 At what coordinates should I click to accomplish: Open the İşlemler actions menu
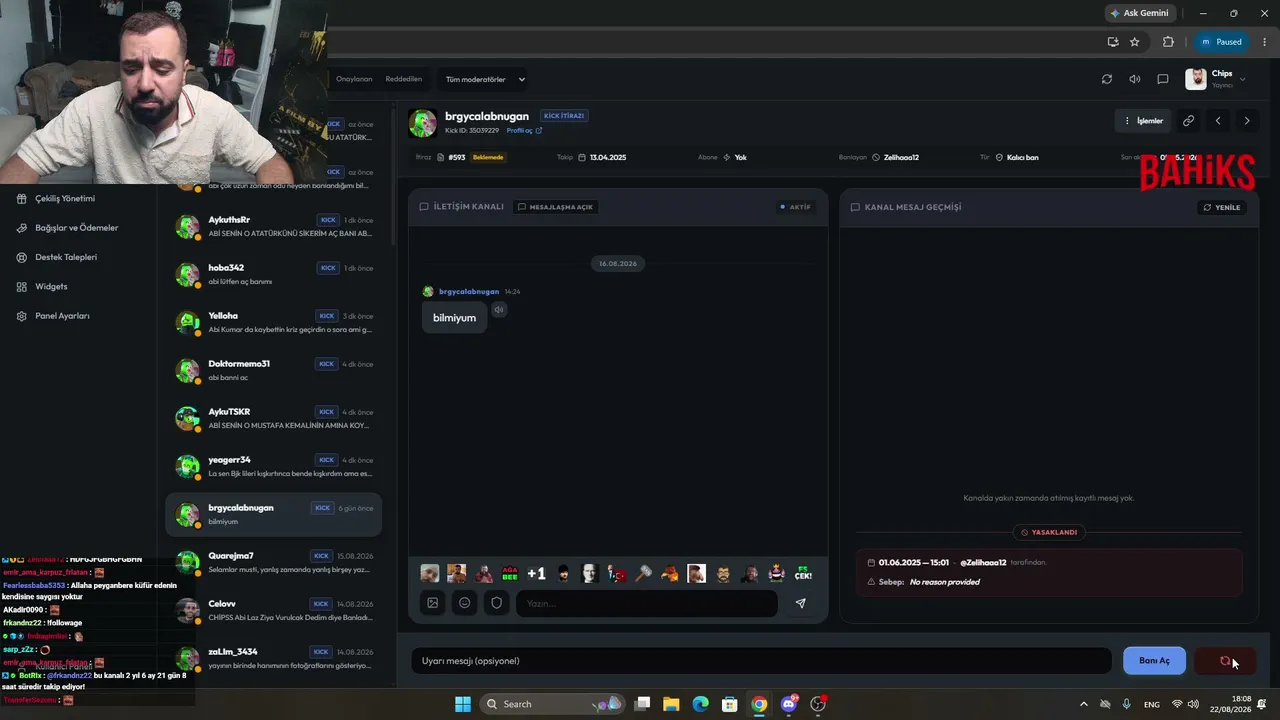1143,121
